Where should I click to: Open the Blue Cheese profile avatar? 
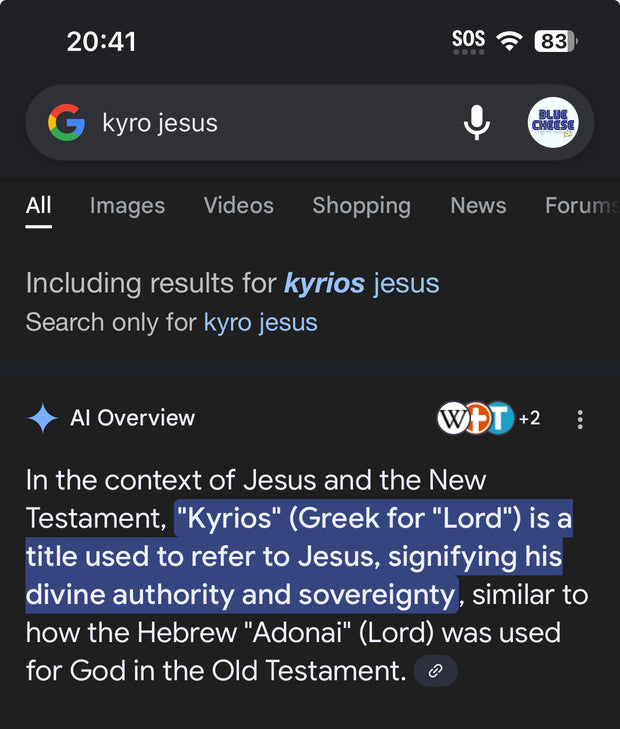(x=553, y=123)
